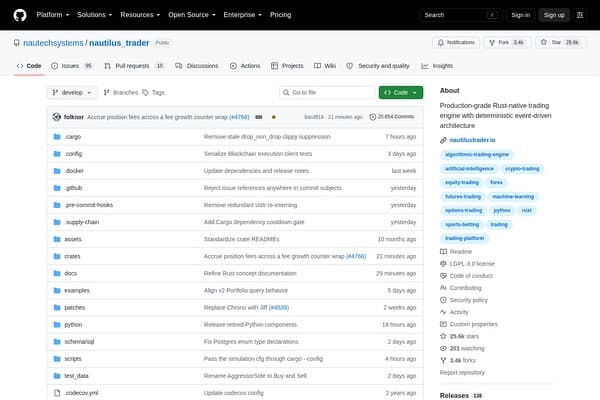Click the commit status dot indicator

pos(274,117)
